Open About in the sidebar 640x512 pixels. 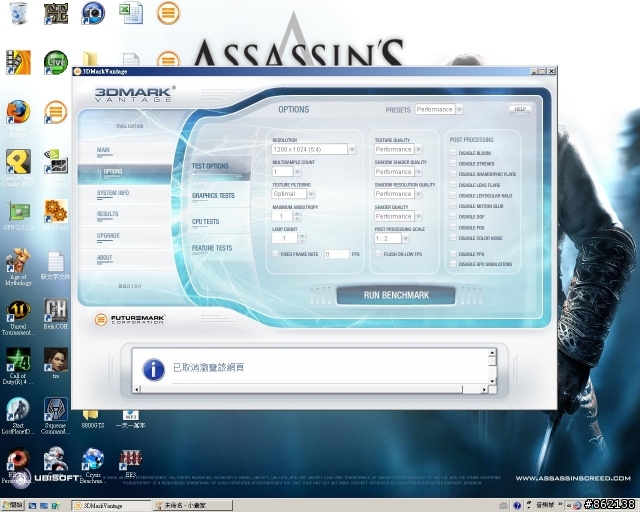point(104,258)
